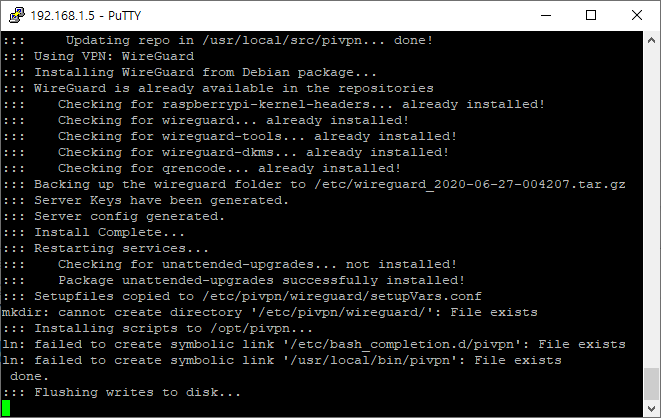
Task: Click the 'Using VPN: WireGuard' line
Action: pos(98,56)
